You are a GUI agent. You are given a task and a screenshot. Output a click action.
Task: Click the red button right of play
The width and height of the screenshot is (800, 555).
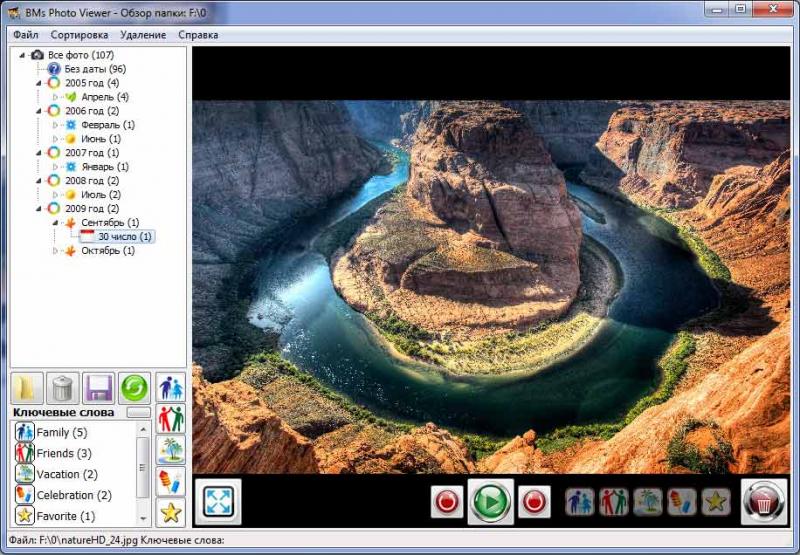tap(534, 502)
